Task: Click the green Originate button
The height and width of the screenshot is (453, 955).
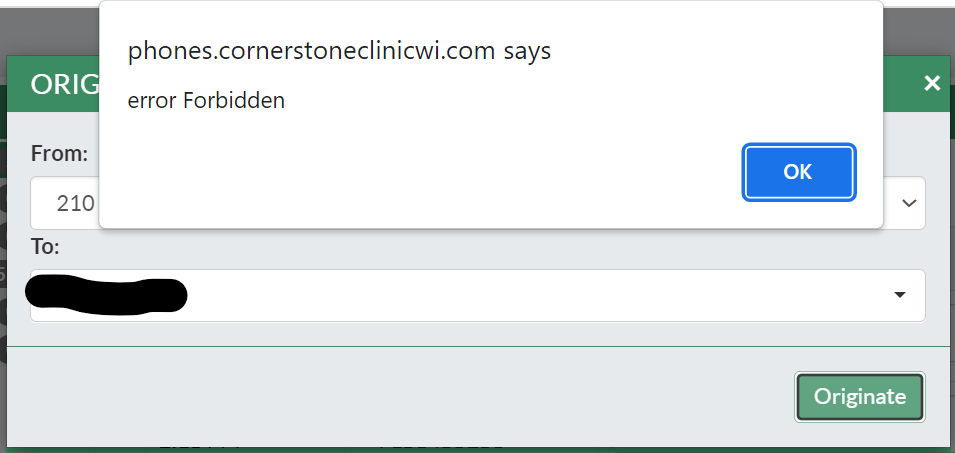Action: tap(859, 396)
